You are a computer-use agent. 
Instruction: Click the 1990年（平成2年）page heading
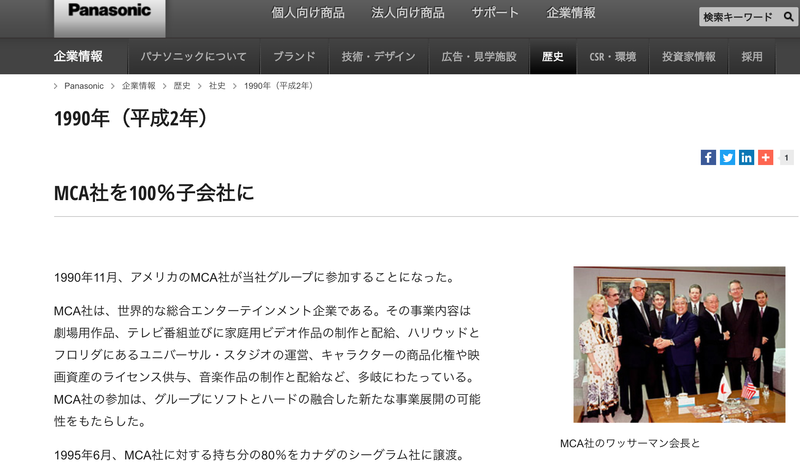click(133, 118)
